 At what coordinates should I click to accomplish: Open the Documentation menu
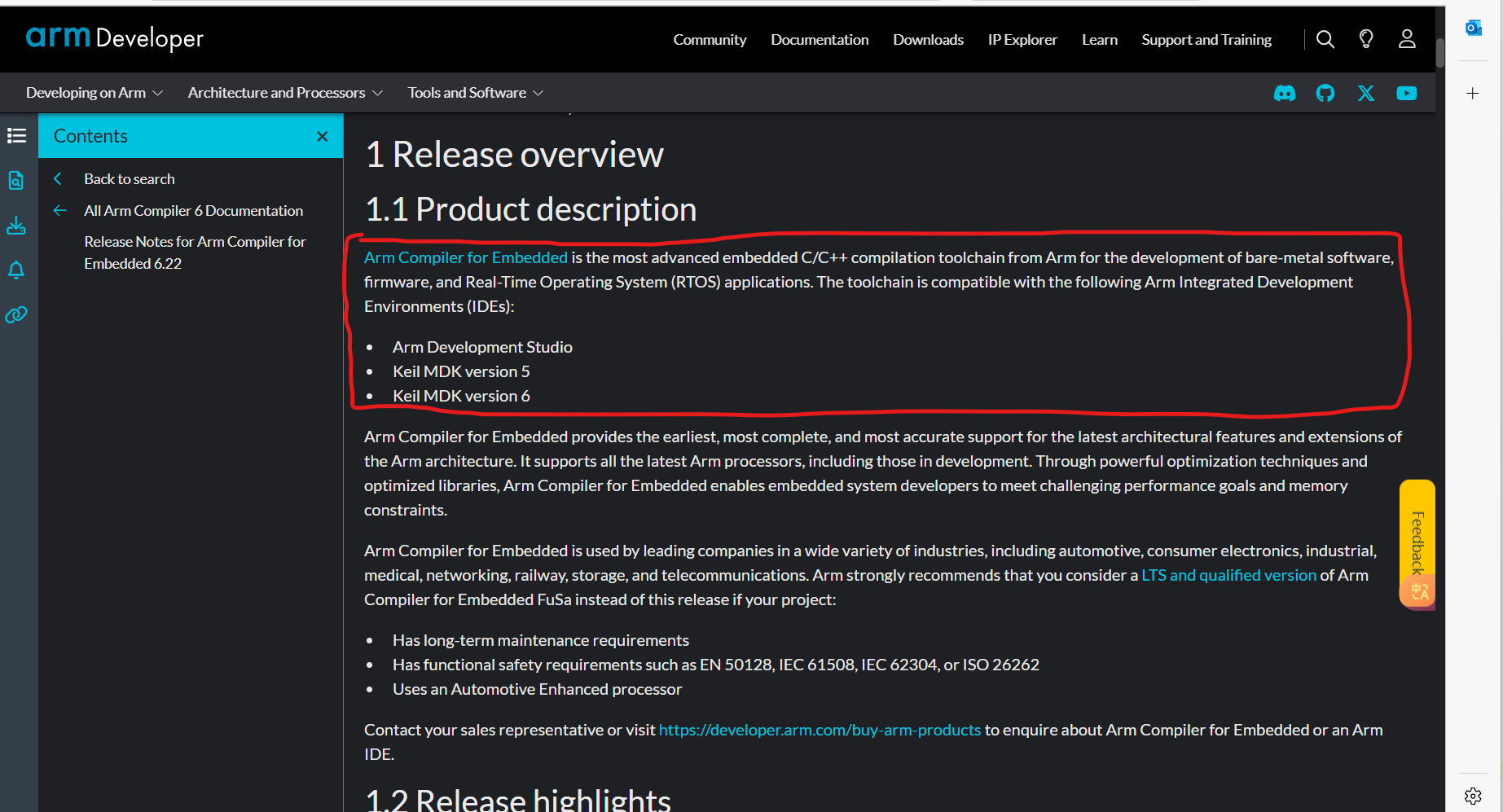click(x=820, y=39)
